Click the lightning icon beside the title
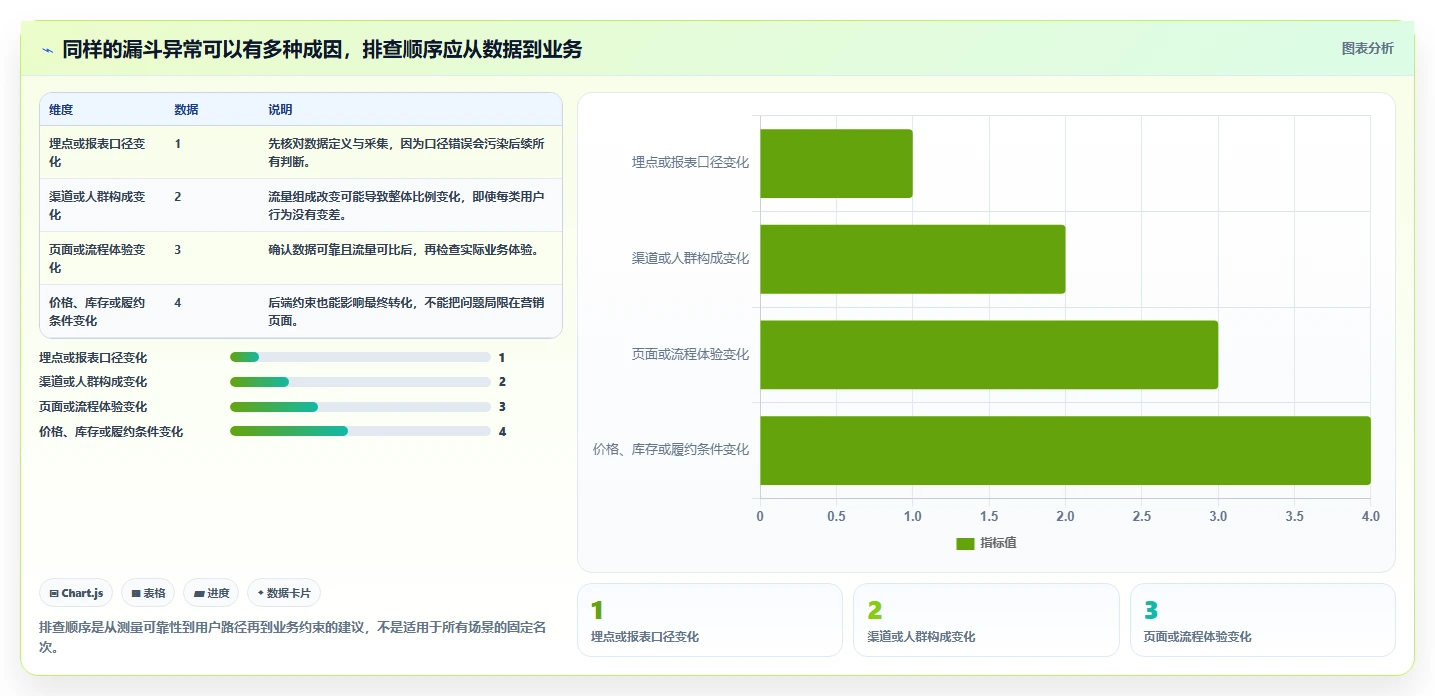 coord(48,50)
